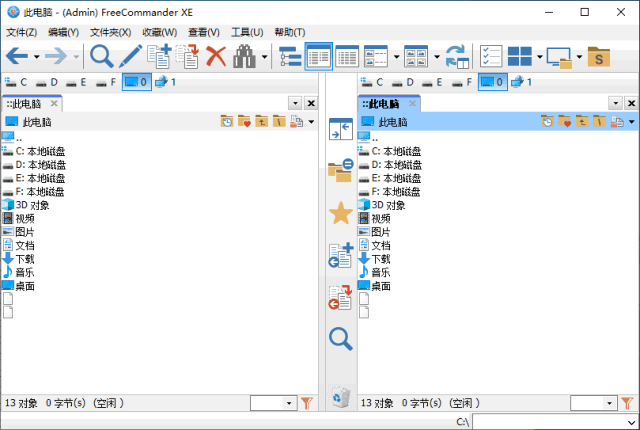Expand the left pane filter combo box

[x=290, y=403]
